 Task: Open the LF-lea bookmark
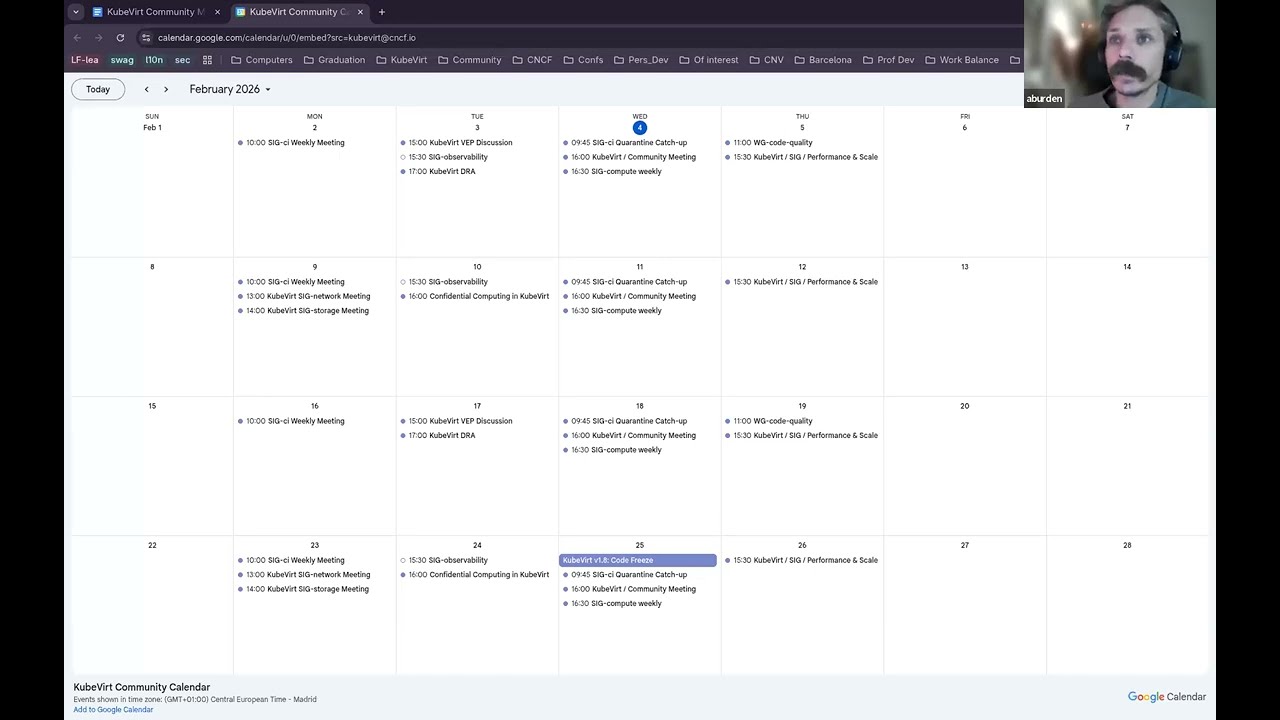pos(85,60)
